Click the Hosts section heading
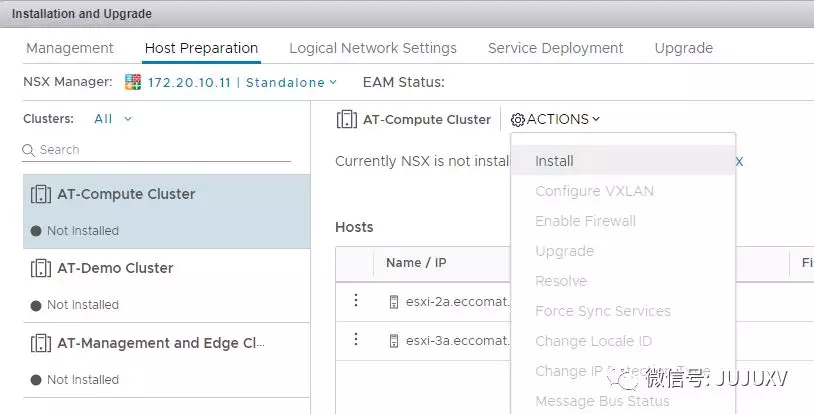The image size is (814, 414). (354, 228)
